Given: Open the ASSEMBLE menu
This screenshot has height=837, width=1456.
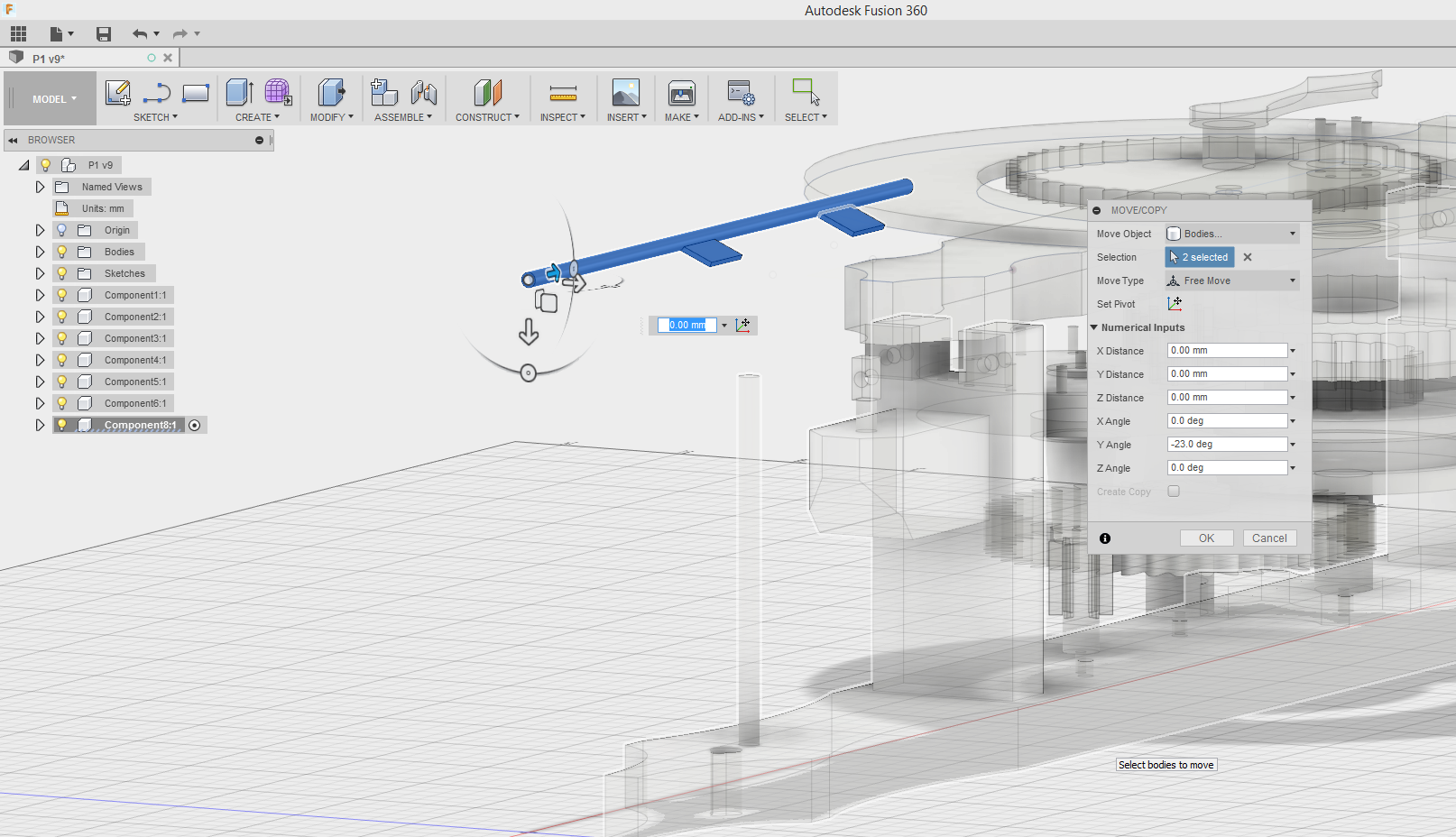Looking at the screenshot, I should pos(403,117).
